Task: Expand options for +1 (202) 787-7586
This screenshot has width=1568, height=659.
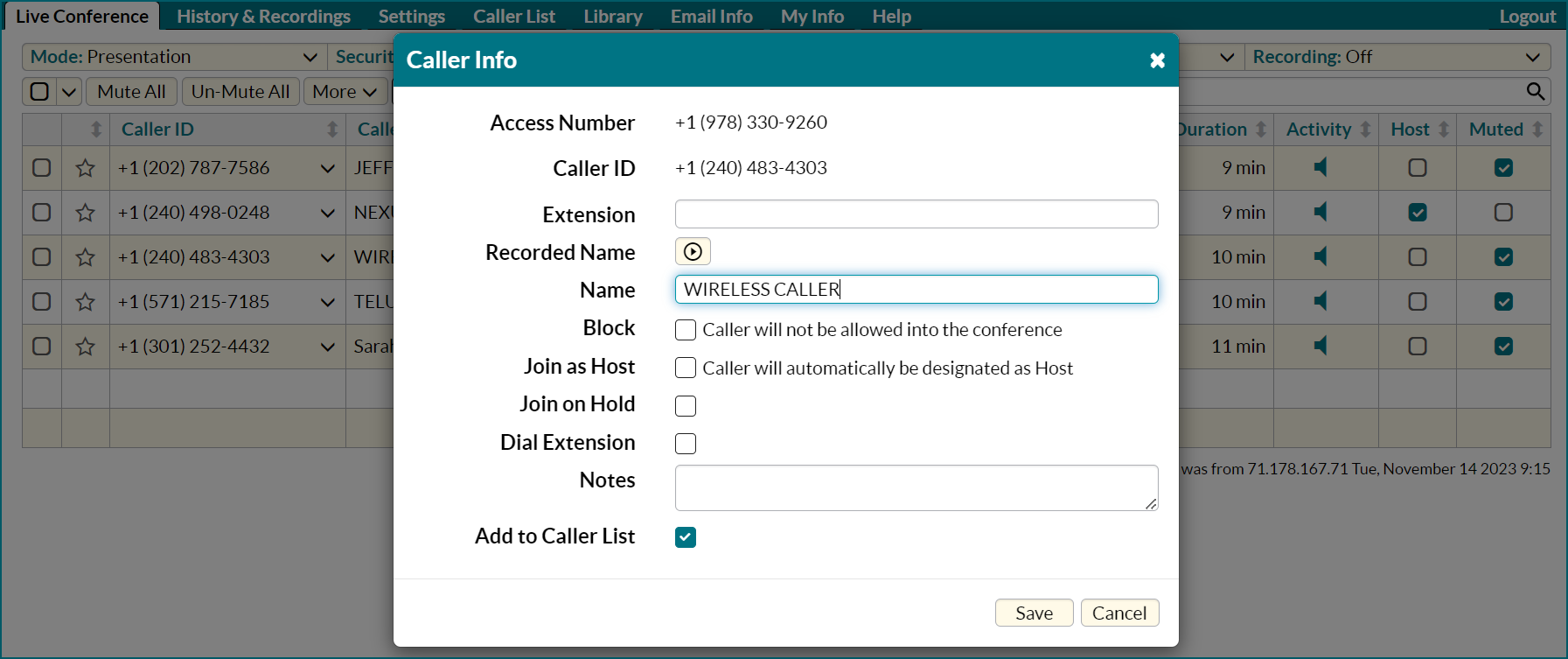Action: [328, 168]
